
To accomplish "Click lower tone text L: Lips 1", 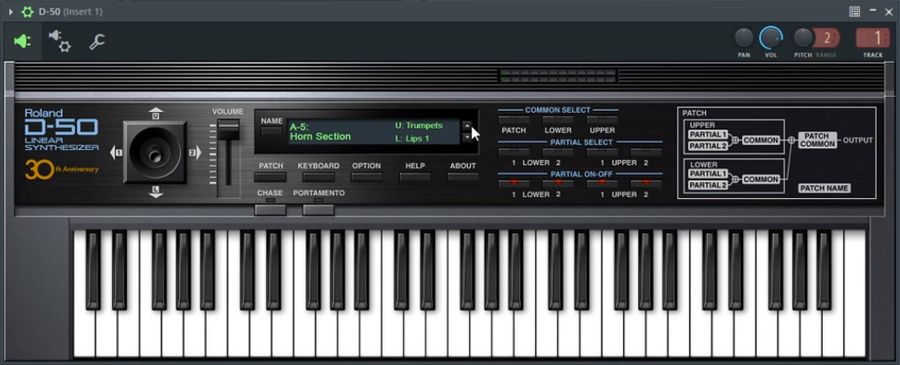I will pyautogui.click(x=412, y=139).
